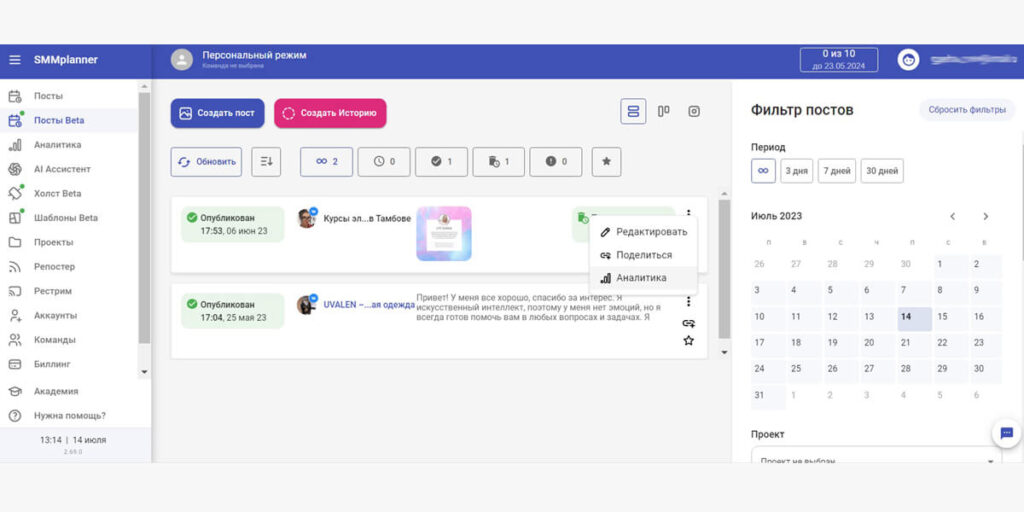The width and height of the screenshot is (1024, 512).
Task: Toggle the published posts checkmark filter
Action: [x=441, y=161]
